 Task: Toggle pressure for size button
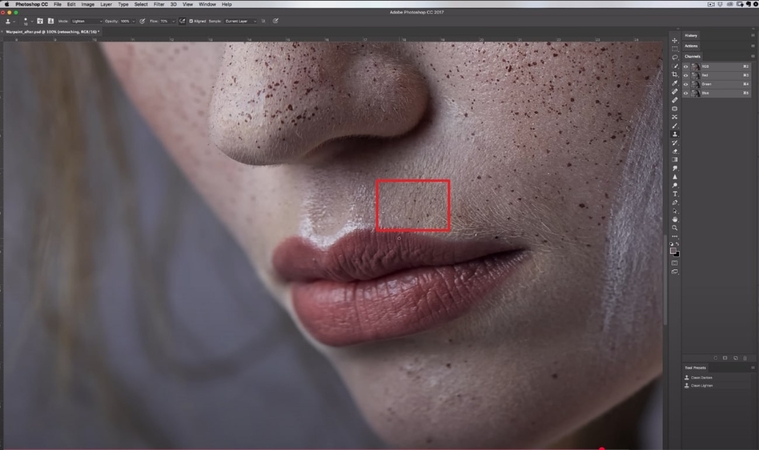click(275, 21)
